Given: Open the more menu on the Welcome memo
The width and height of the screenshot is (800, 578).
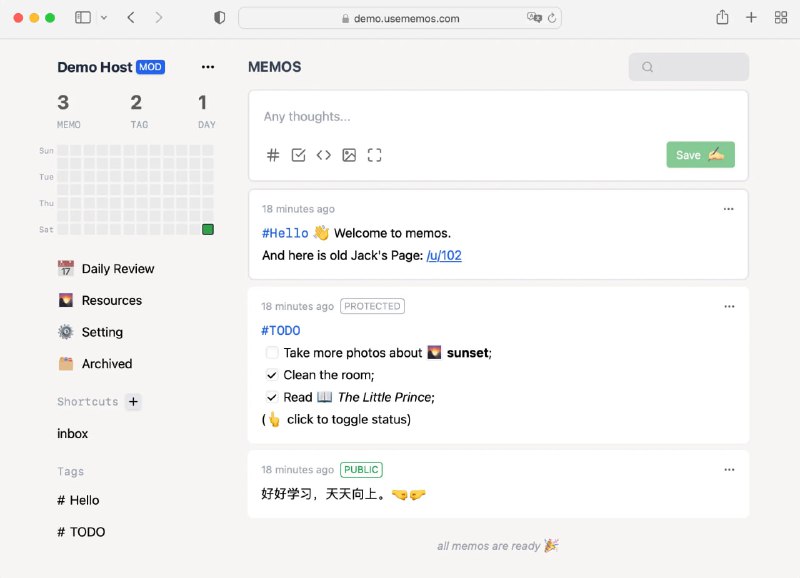Looking at the screenshot, I should coord(729,209).
